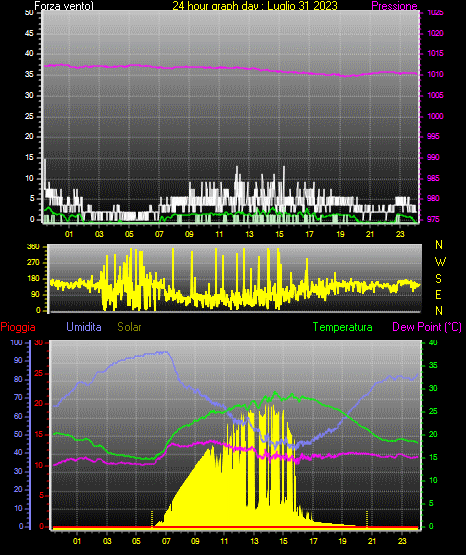466x555 pixels.
Task: Click the yellow sunrise marker near hour 06
Action: [152, 519]
